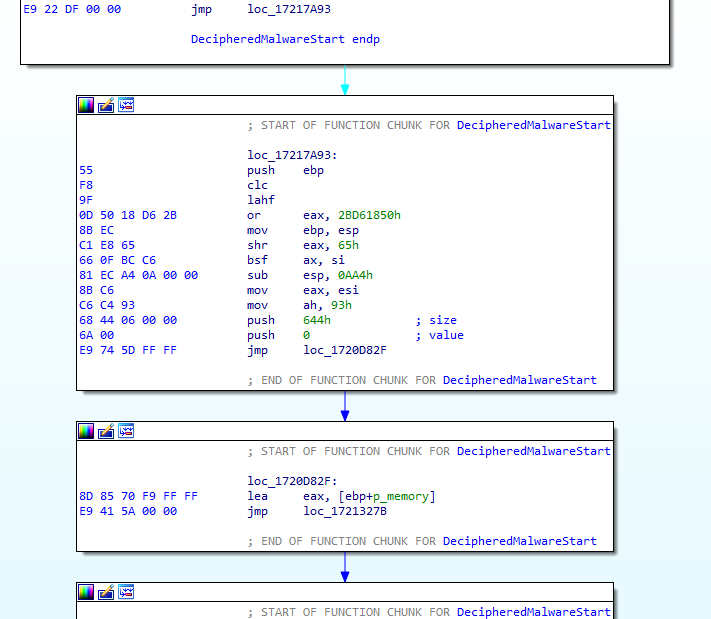Click opcode bytes 66 0F BC C6
Image resolution: width=711 pixels, height=619 pixels.
coord(117,260)
